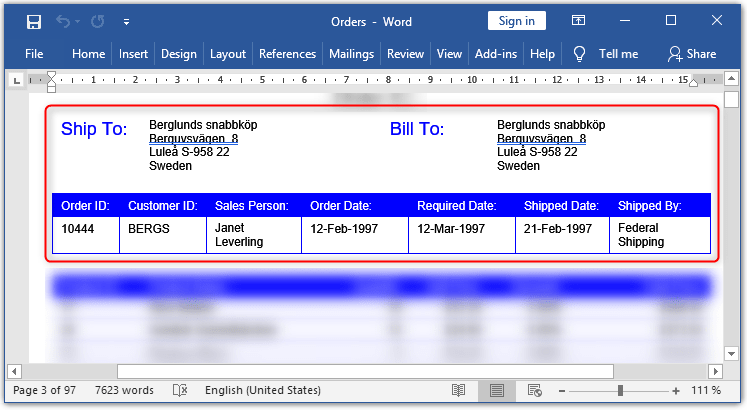Expand Customize Quick Access Toolbar dropdown
Image resolution: width=750 pixels, height=410 pixels.
[126, 21]
